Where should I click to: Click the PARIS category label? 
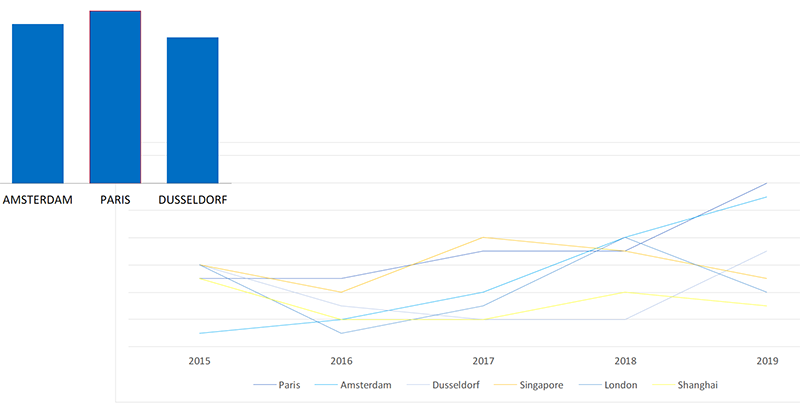coord(115,200)
